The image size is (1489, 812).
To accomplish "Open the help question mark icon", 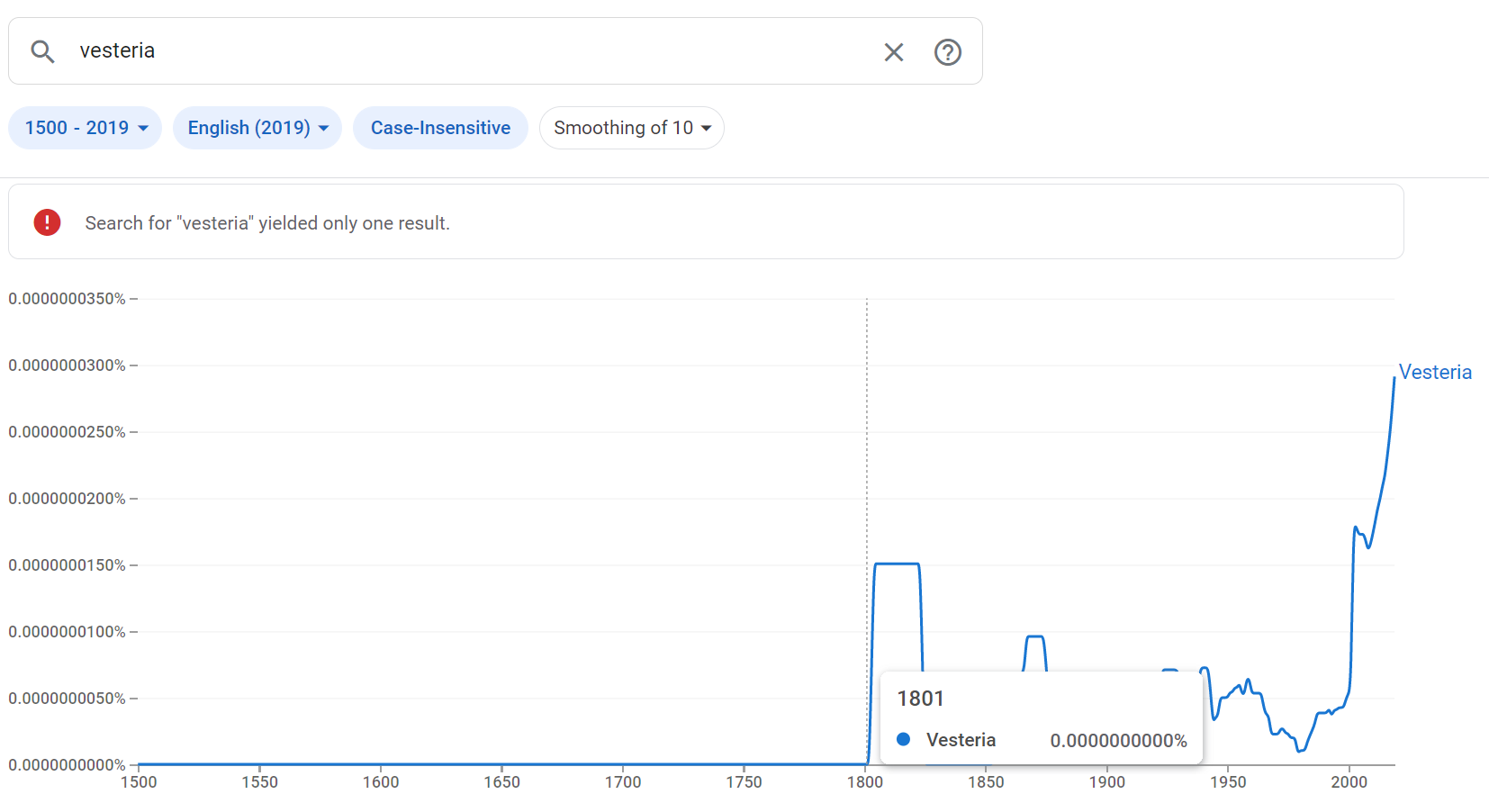I will point(947,52).
